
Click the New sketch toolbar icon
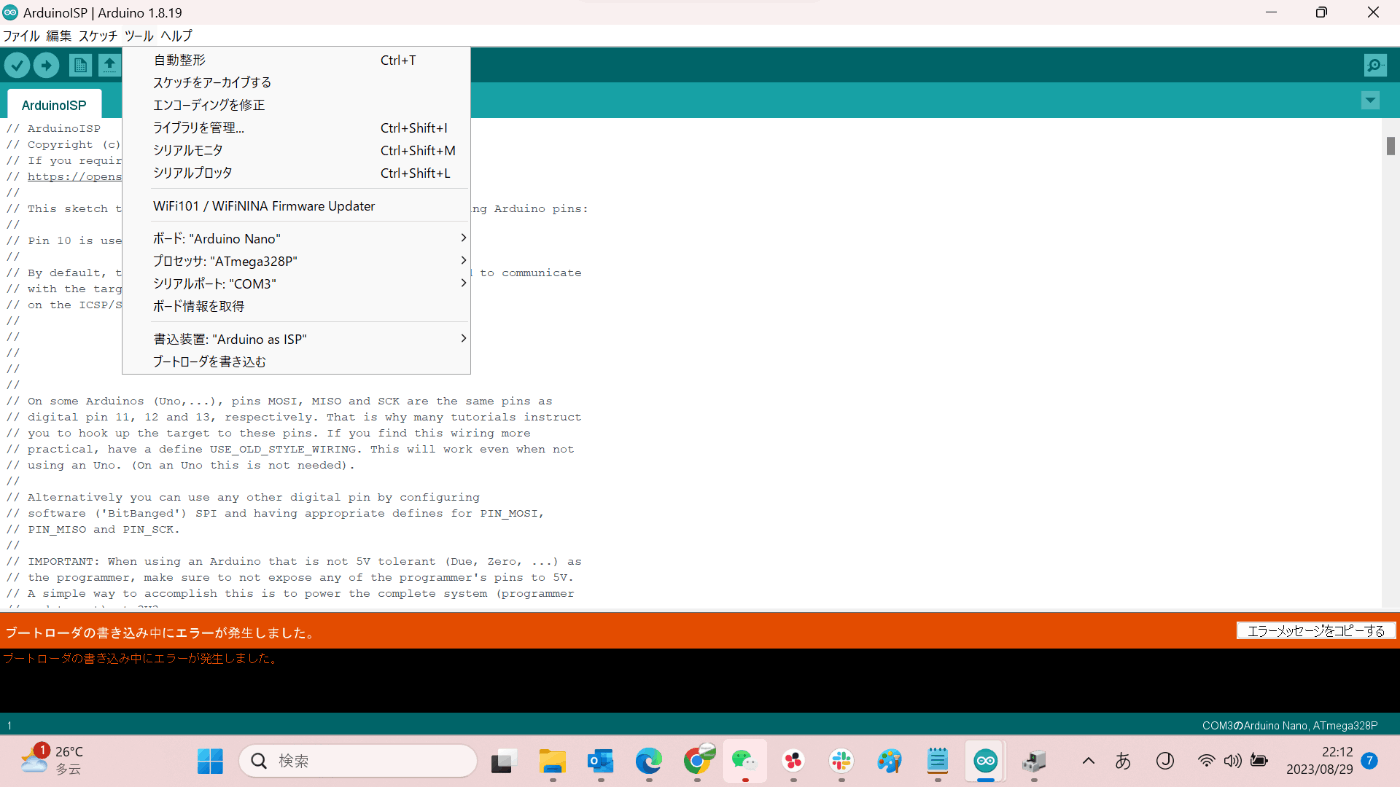click(80, 65)
